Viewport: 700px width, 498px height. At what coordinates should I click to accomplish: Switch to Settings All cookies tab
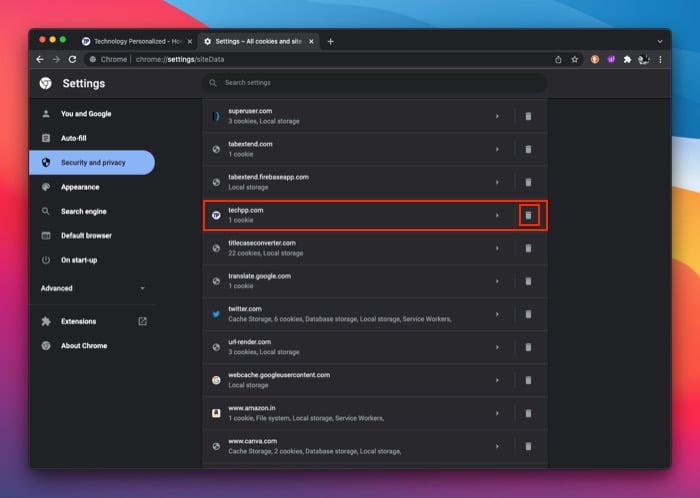pos(259,42)
